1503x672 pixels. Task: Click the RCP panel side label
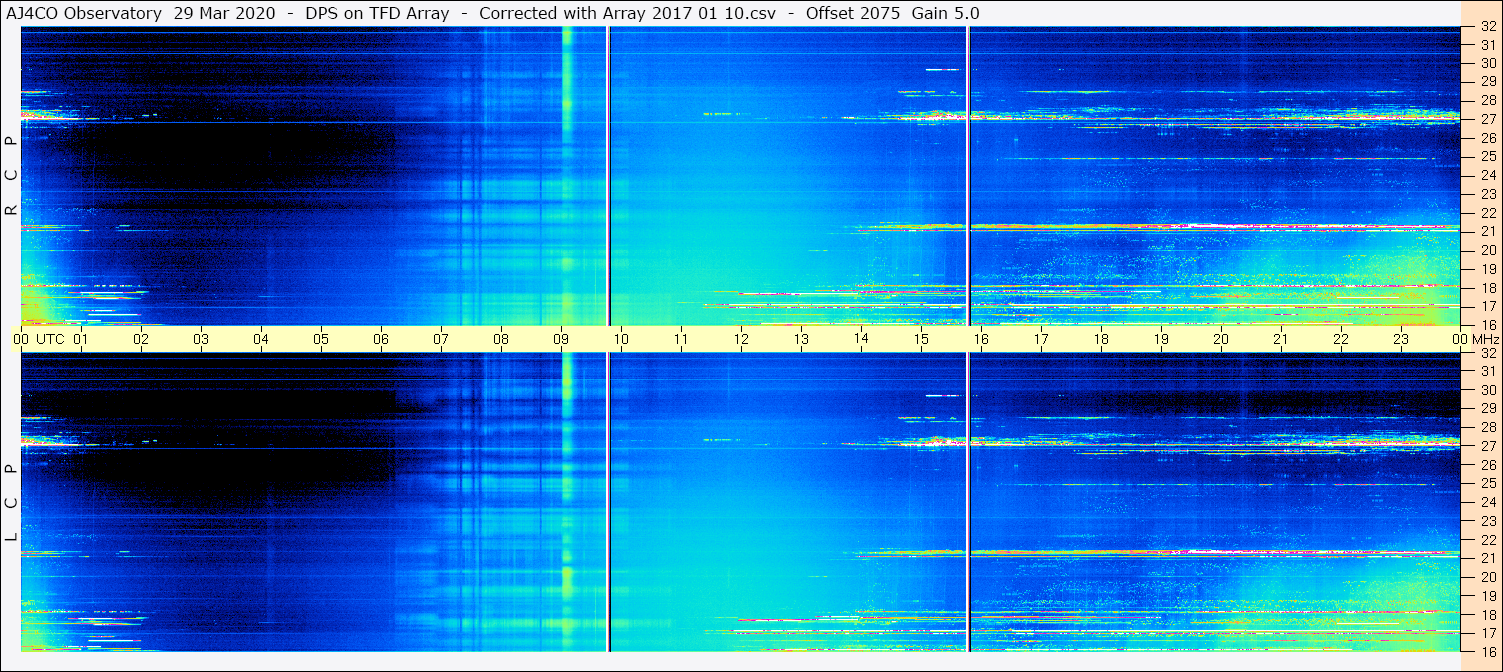coord(11,175)
